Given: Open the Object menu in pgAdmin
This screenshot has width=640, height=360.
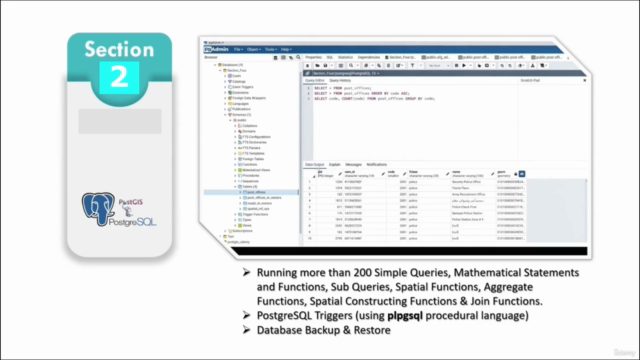Looking at the screenshot, I should [253, 49].
